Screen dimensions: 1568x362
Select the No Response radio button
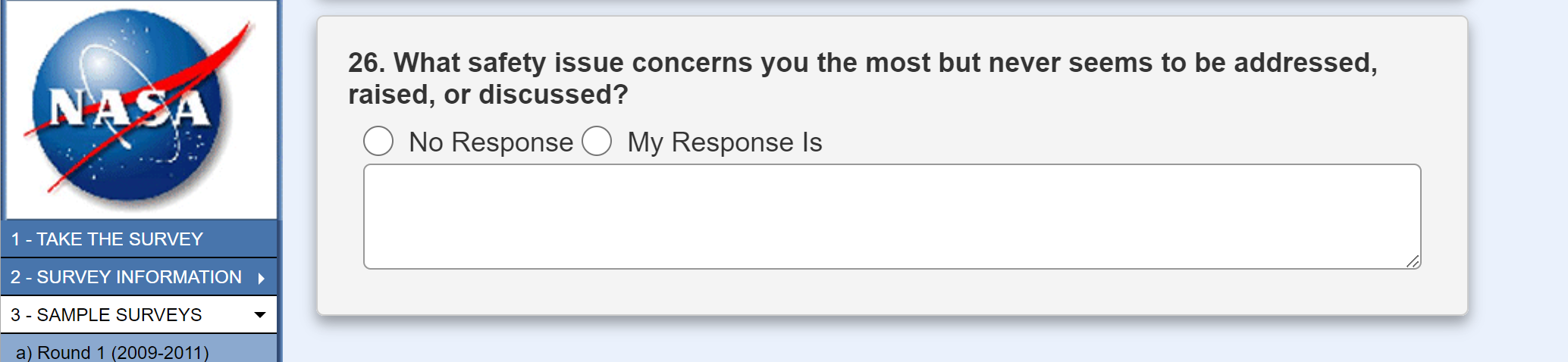[378, 142]
